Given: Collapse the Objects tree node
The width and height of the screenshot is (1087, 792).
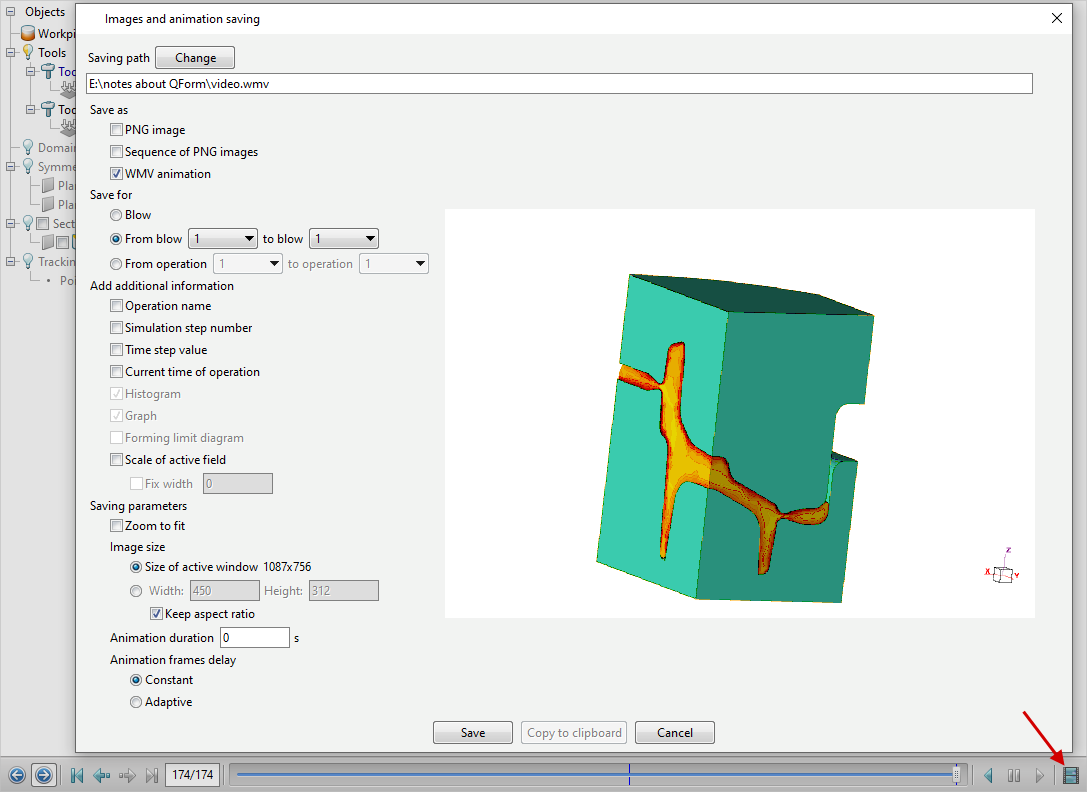Looking at the screenshot, I should (x=11, y=12).
